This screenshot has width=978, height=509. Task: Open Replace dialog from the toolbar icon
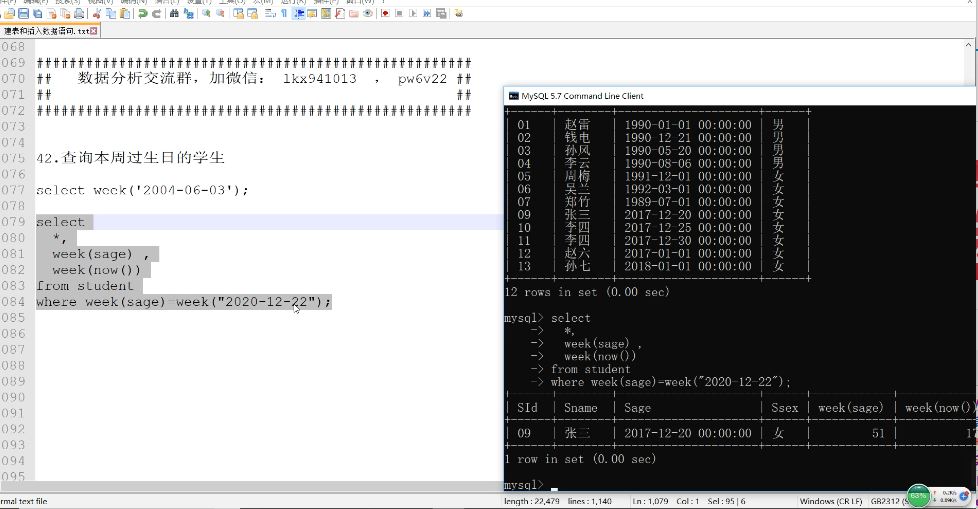(188, 13)
